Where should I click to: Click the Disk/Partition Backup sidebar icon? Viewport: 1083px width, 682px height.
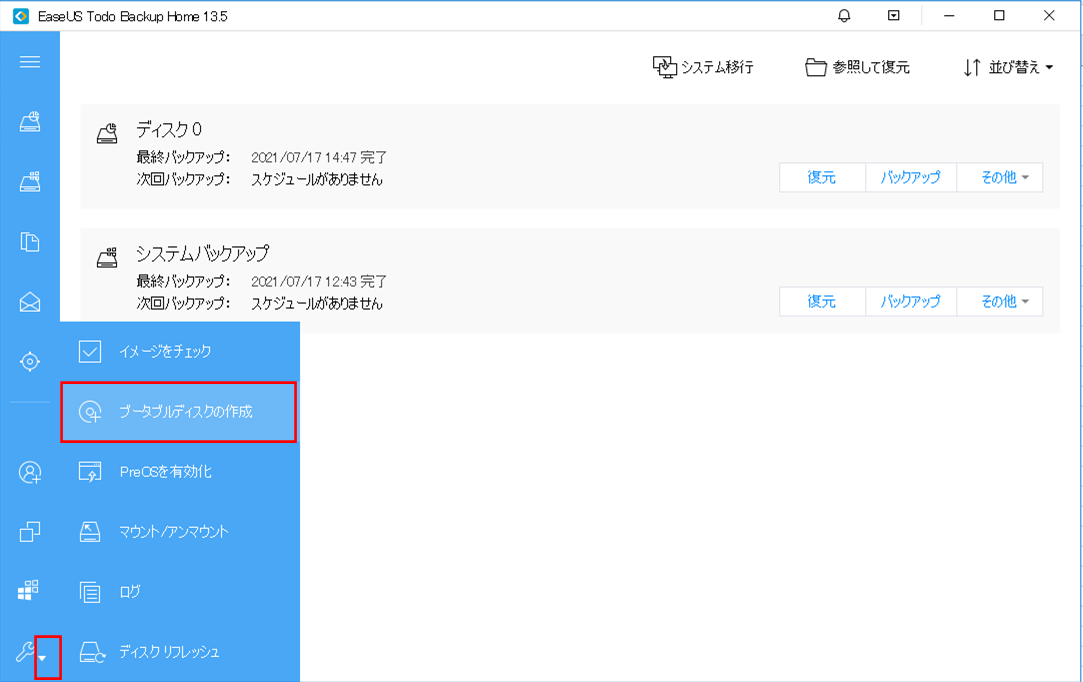30,122
